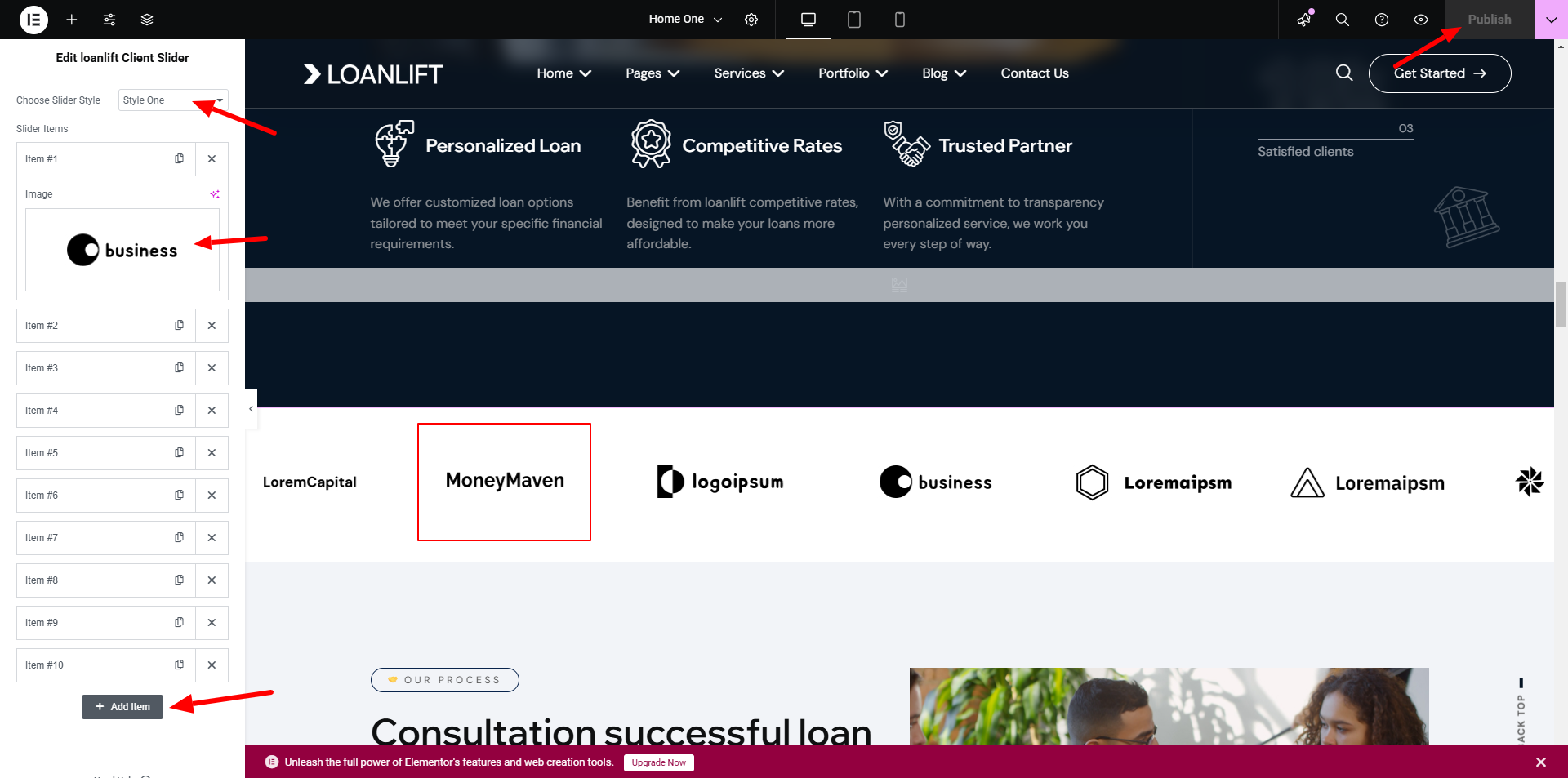Open the Home One page dropdown
Viewport: 1568px width, 778px height.
click(685, 20)
